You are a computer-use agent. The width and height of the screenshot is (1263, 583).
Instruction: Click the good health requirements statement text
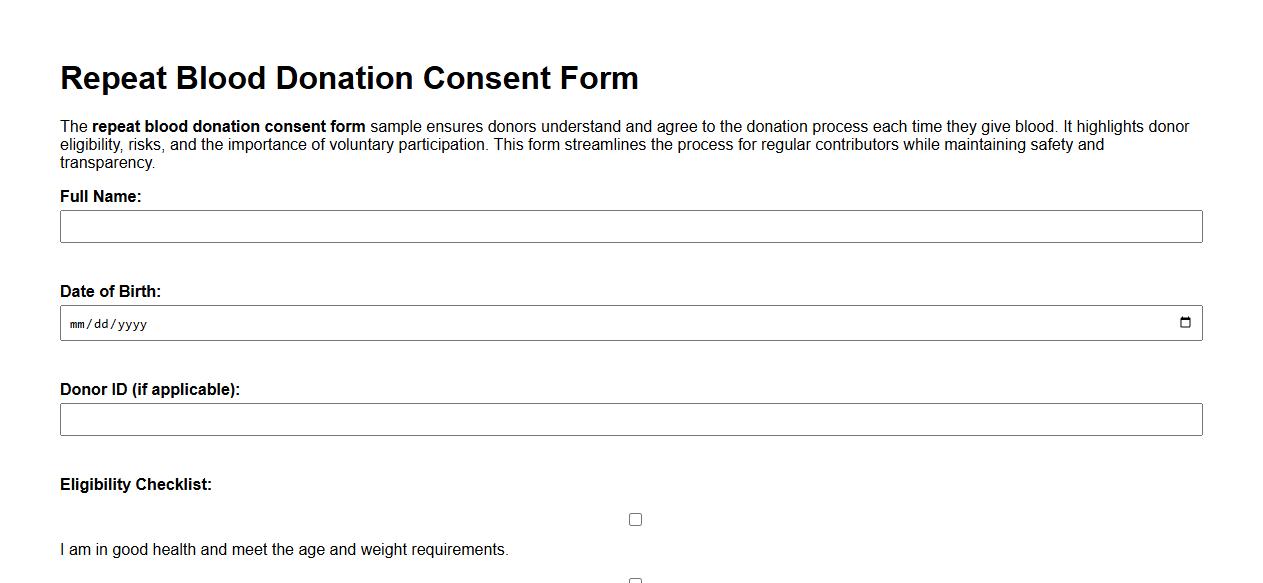(x=285, y=549)
